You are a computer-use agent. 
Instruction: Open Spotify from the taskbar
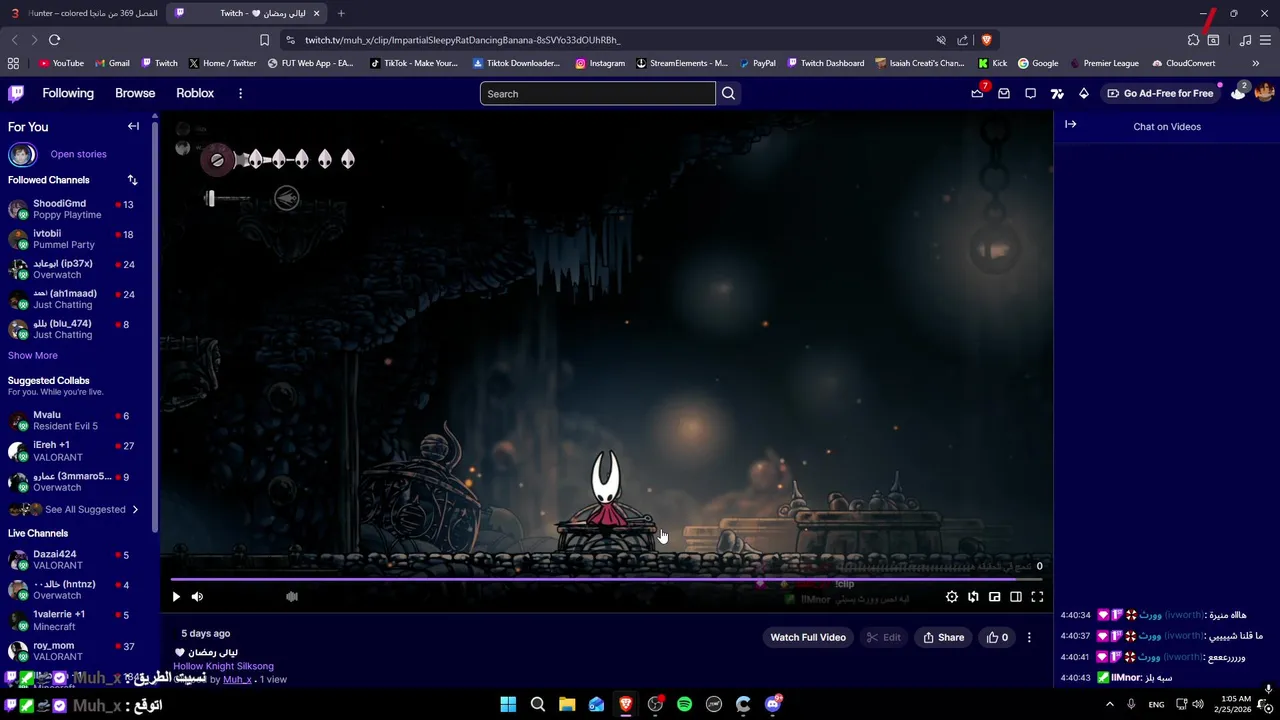(684, 704)
